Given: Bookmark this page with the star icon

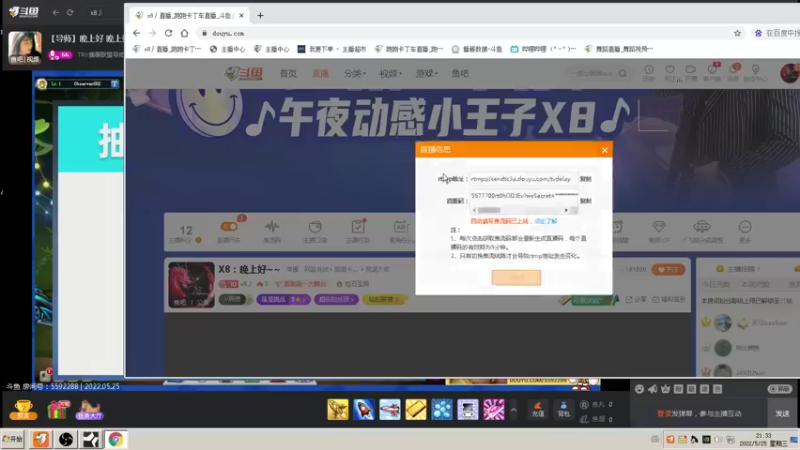Looking at the screenshot, I should tap(737, 33).
